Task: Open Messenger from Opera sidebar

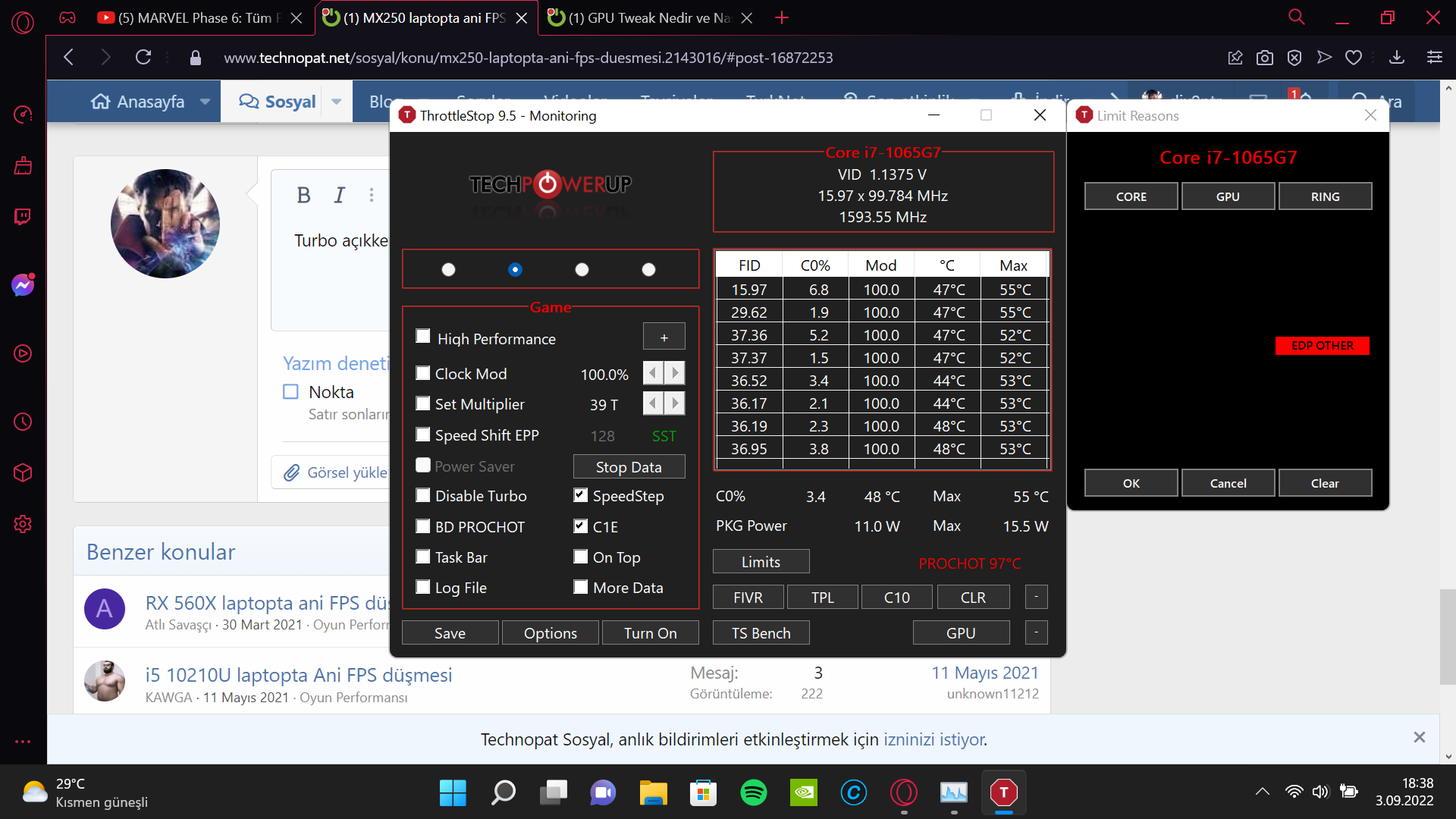Action: click(x=23, y=285)
